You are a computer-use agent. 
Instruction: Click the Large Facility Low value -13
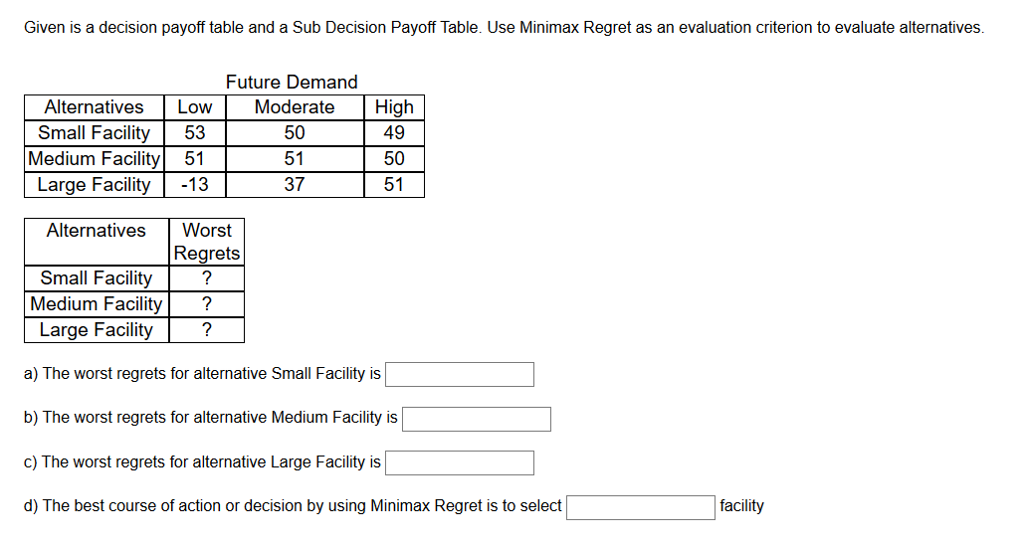[195, 185]
